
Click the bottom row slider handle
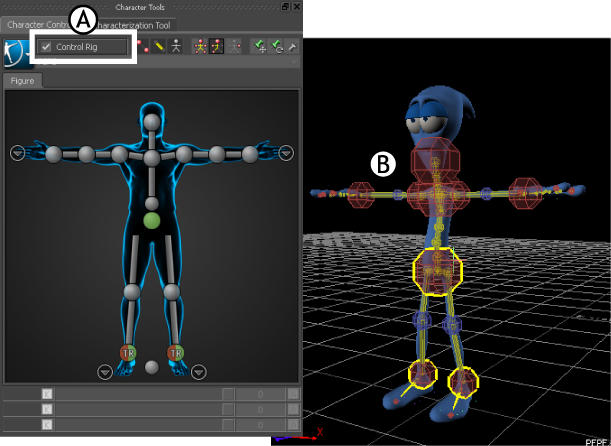pos(228,425)
